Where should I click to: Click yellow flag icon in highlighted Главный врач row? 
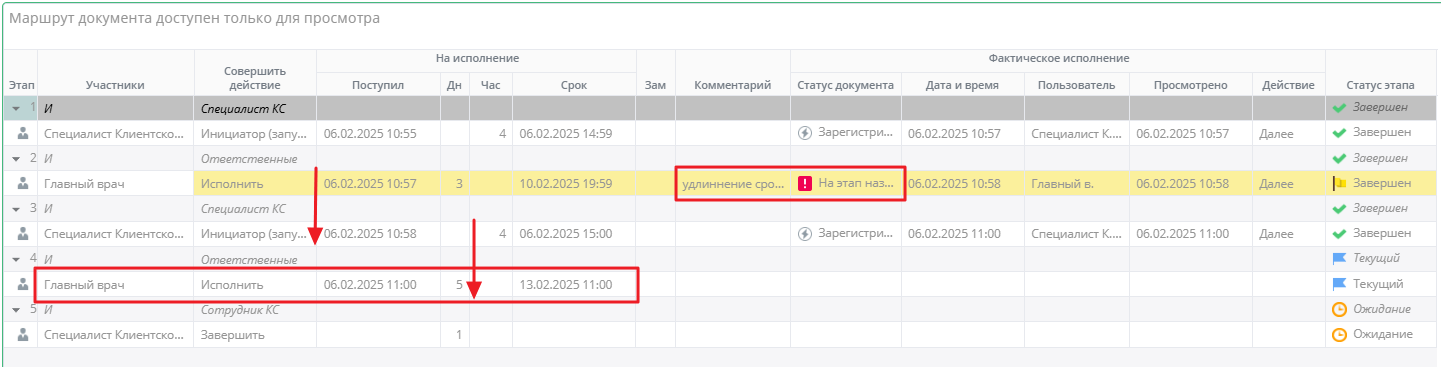click(x=1340, y=183)
